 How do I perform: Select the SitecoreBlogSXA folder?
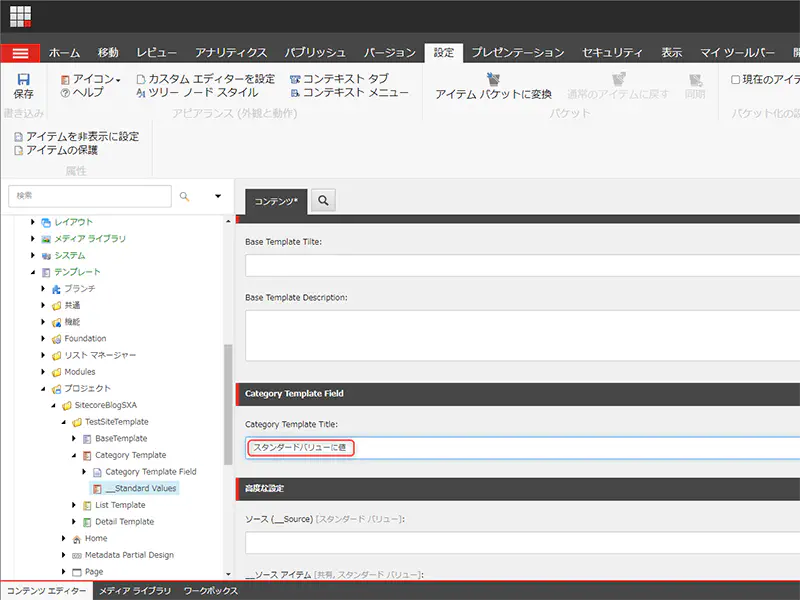pos(106,405)
